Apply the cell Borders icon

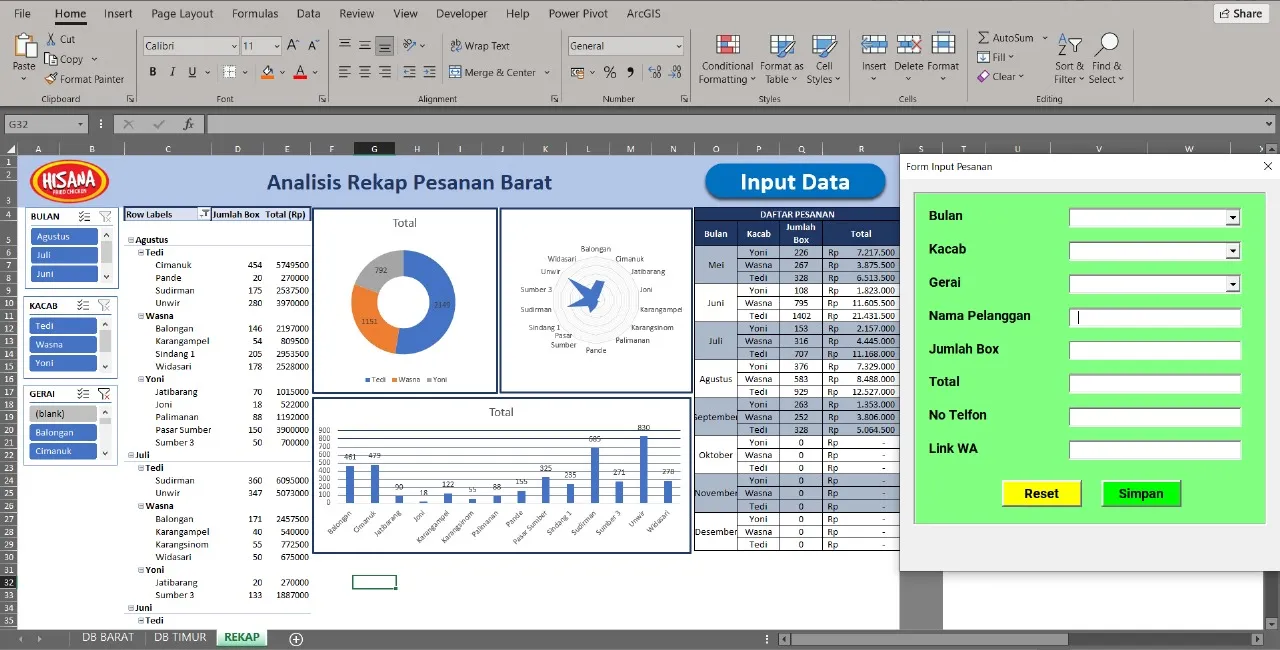pos(230,72)
